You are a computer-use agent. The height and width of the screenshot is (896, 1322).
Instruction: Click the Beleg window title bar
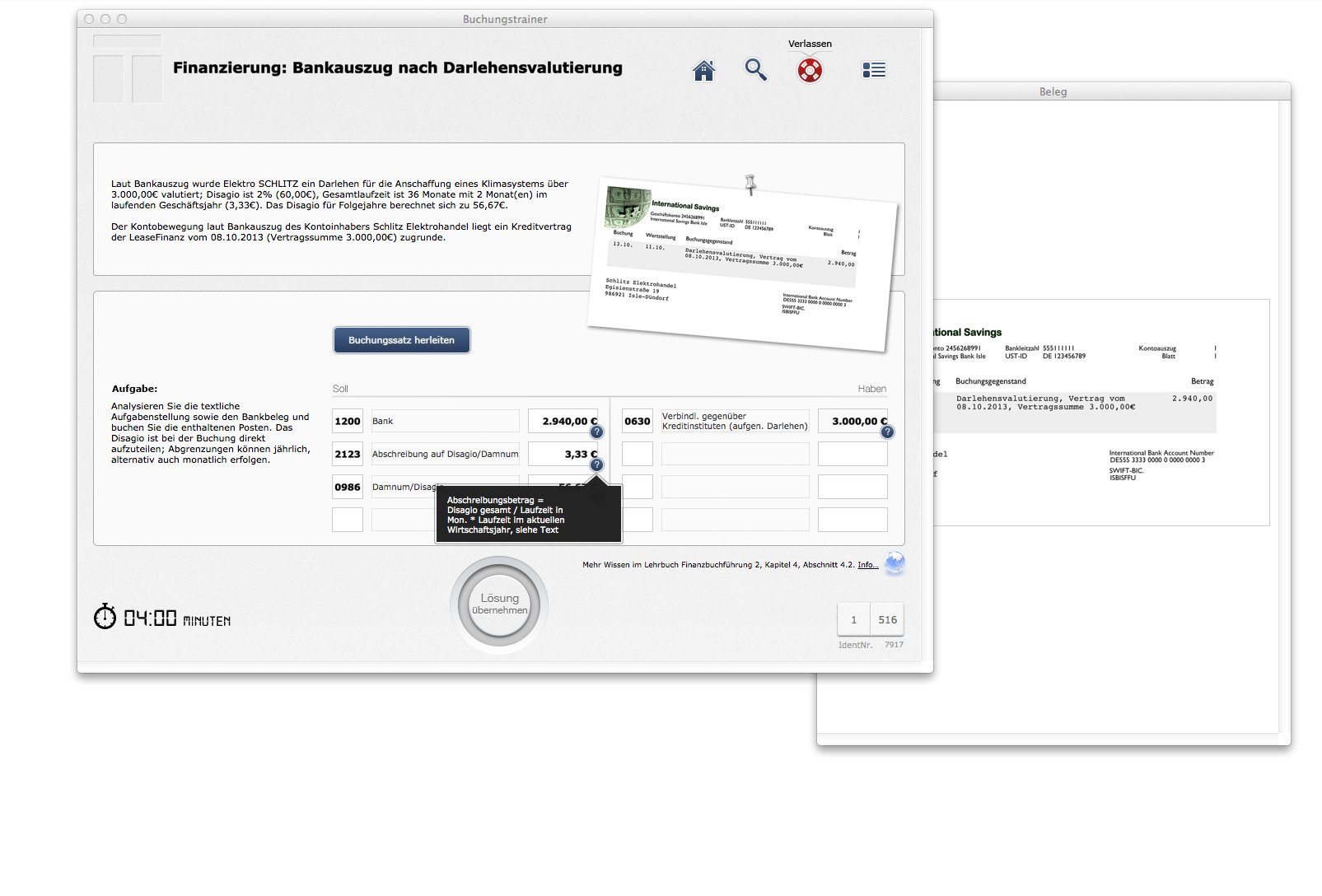(1112, 91)
